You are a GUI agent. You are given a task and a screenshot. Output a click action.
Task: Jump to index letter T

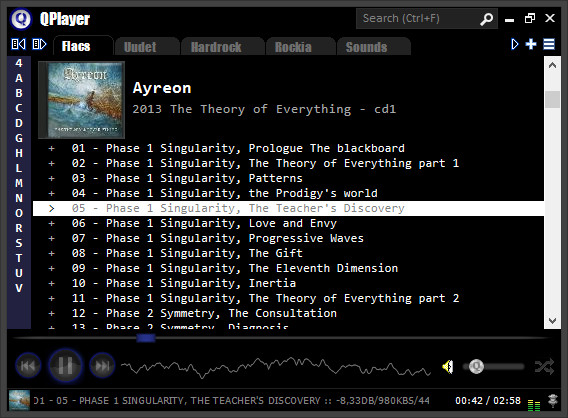point(19,258)
